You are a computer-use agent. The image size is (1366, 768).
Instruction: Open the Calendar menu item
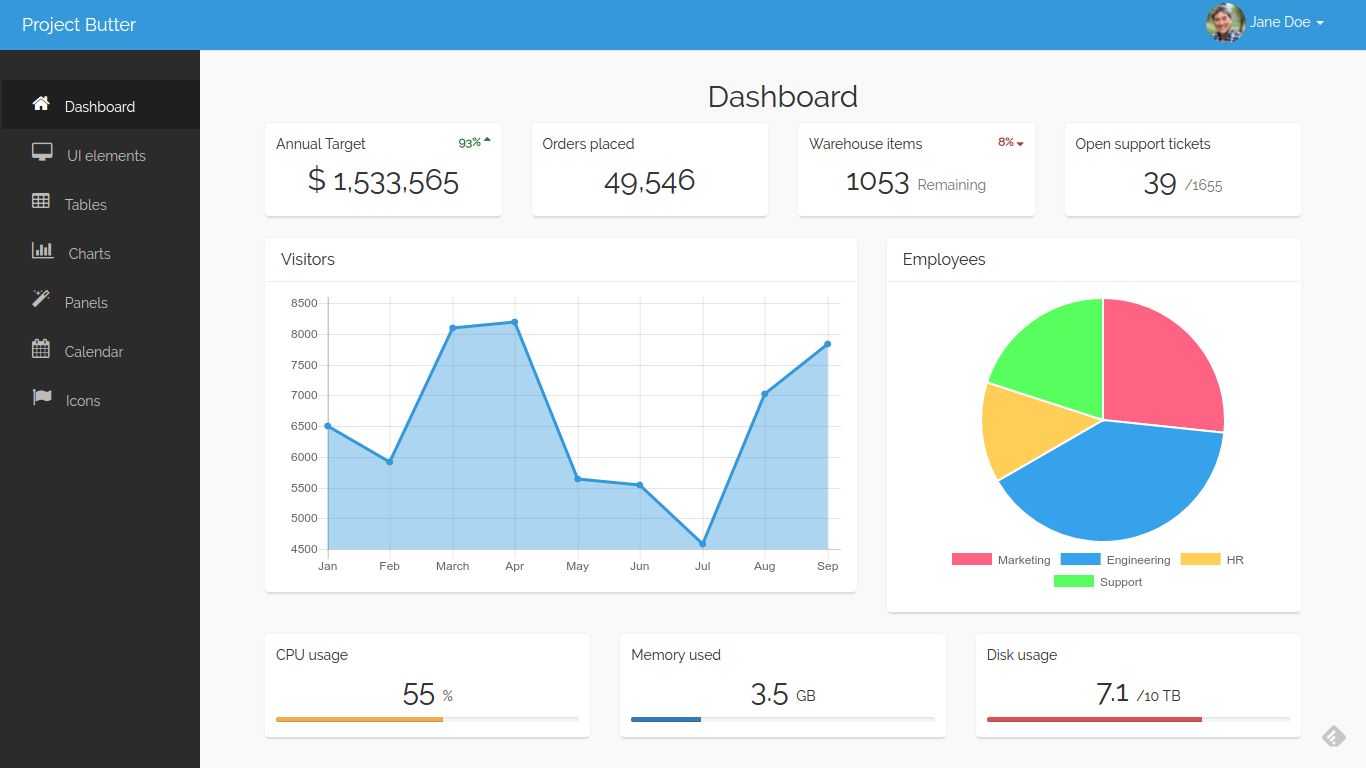click(94, 352)
